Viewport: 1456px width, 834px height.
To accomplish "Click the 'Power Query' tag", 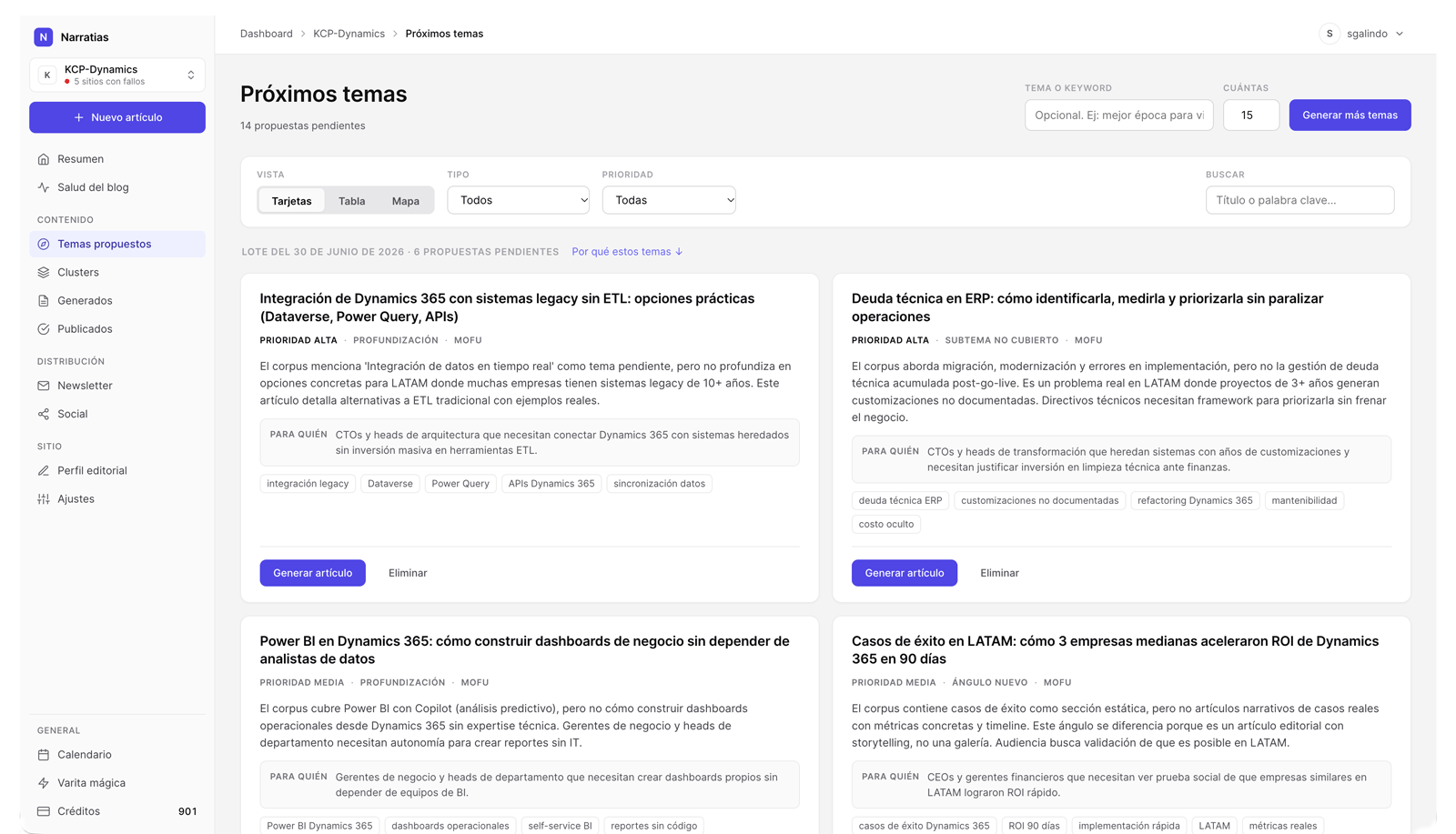I will (460, 484).
